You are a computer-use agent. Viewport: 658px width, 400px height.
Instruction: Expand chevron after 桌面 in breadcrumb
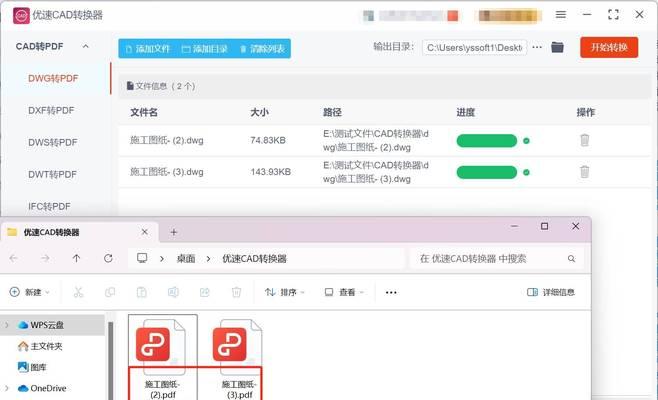pos(209,259)
